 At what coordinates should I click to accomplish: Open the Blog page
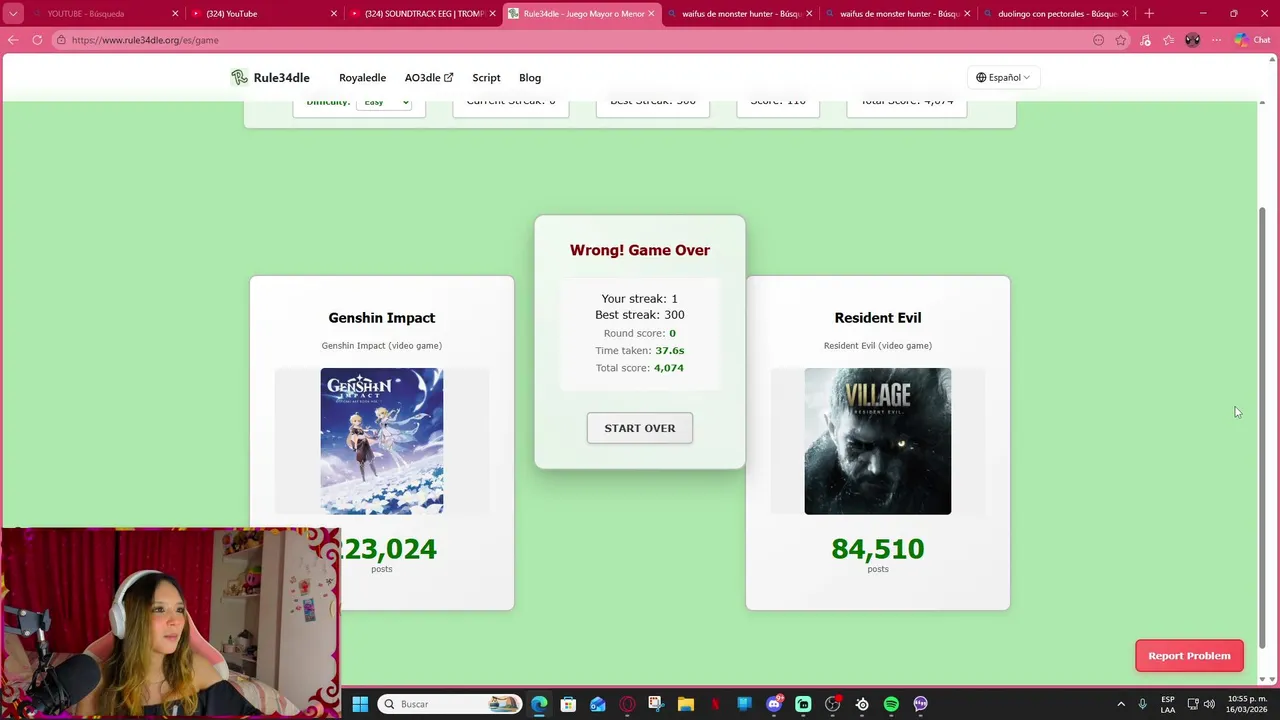[x=530, y=78]
